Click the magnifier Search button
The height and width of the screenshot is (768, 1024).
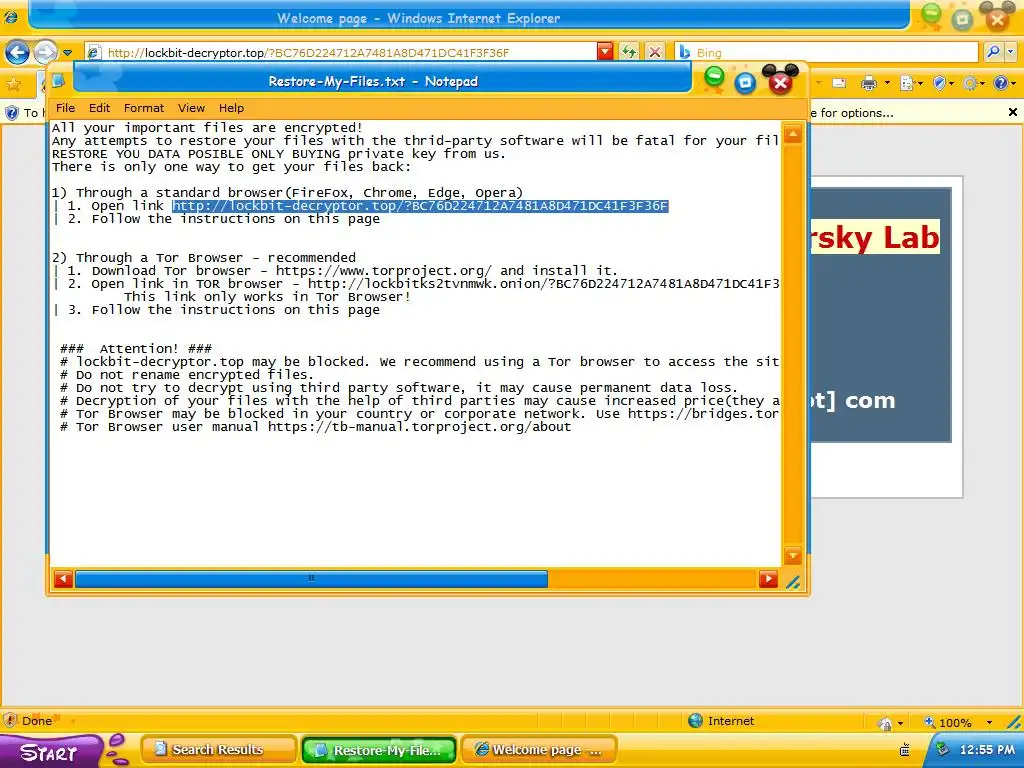pos(993,52)
